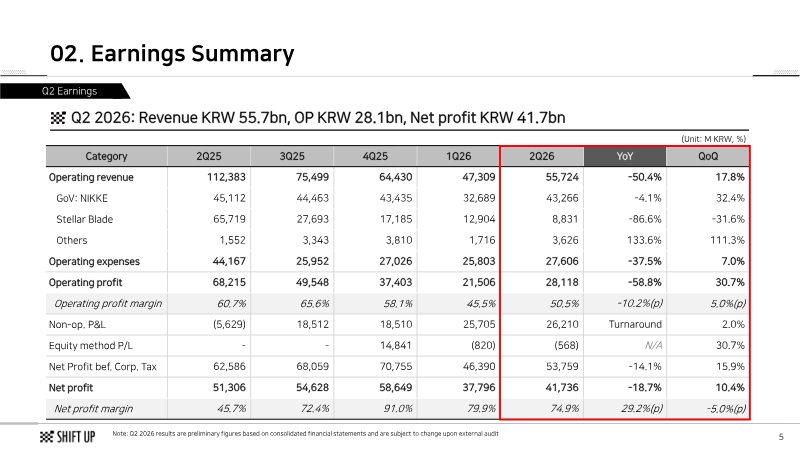Click the checkered flag icon beside Q2 2026 headline
Screen dimensions: 800x450
(58, 118)
